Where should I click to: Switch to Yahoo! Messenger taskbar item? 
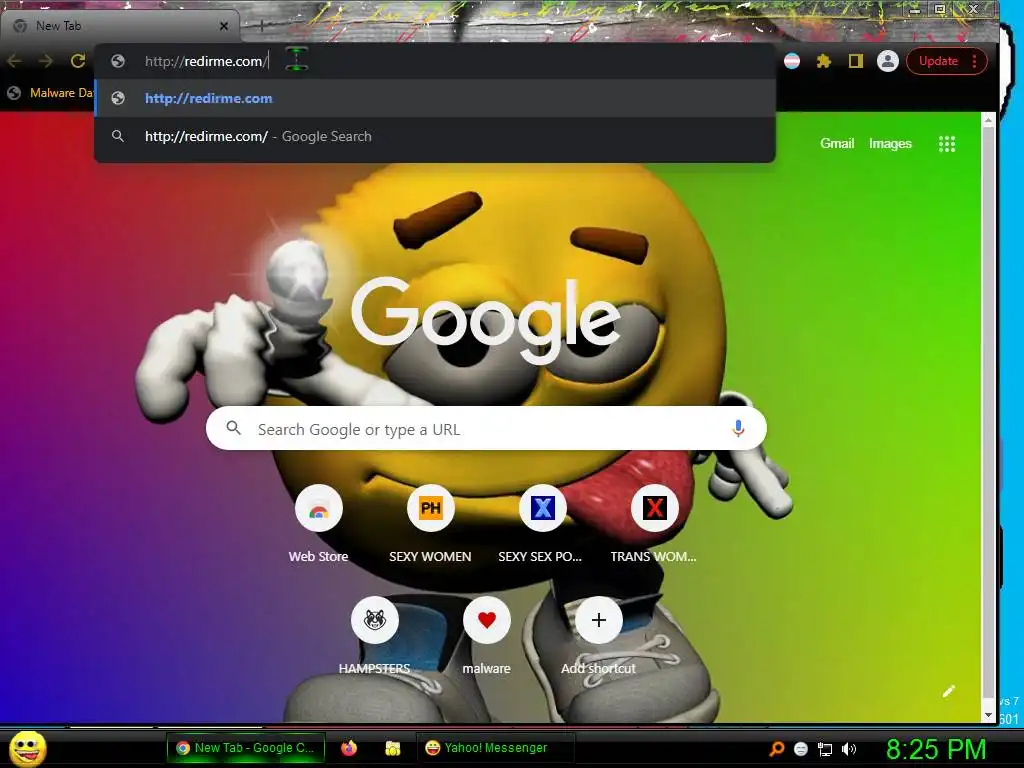[x=495, y=748]
